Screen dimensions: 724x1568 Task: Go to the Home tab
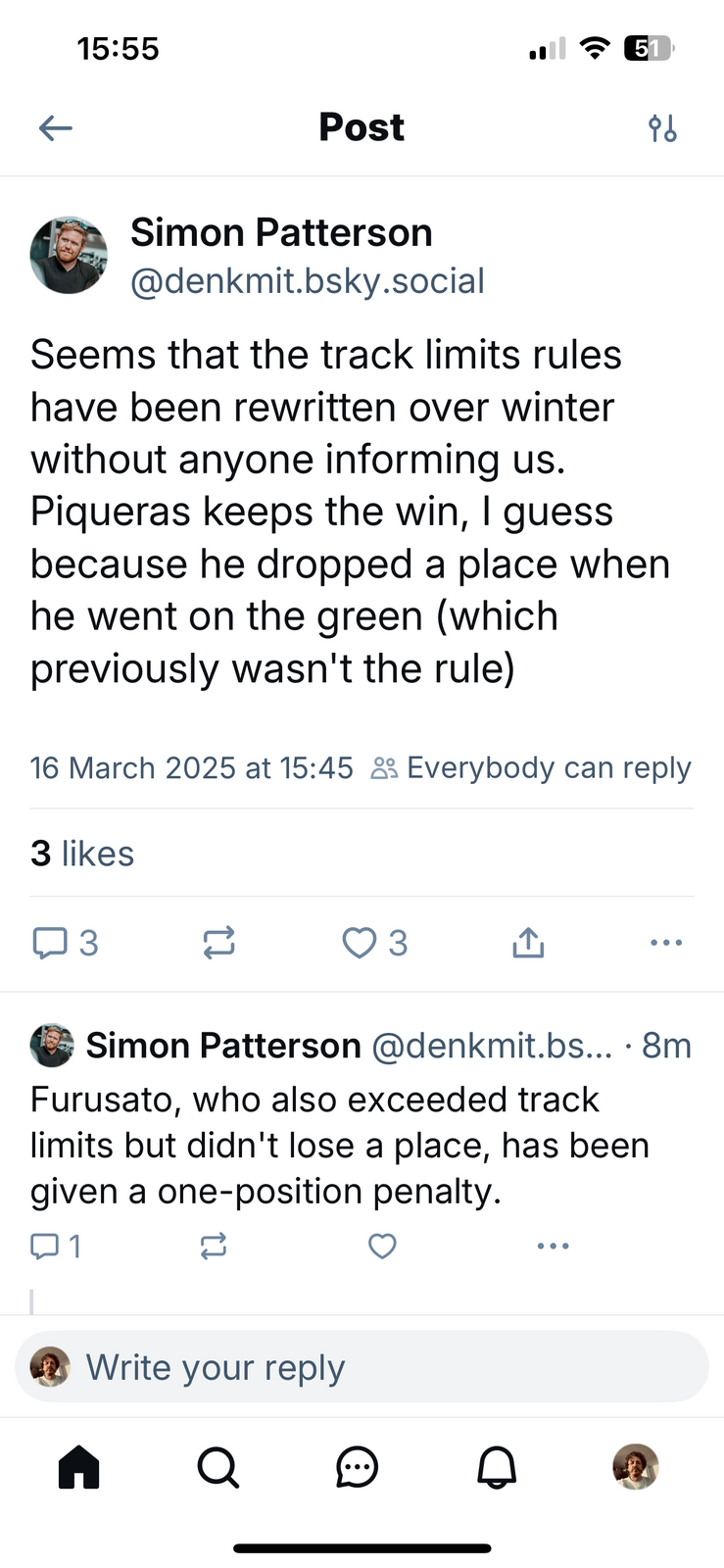pyautogui.click(x=79, y=1467)
